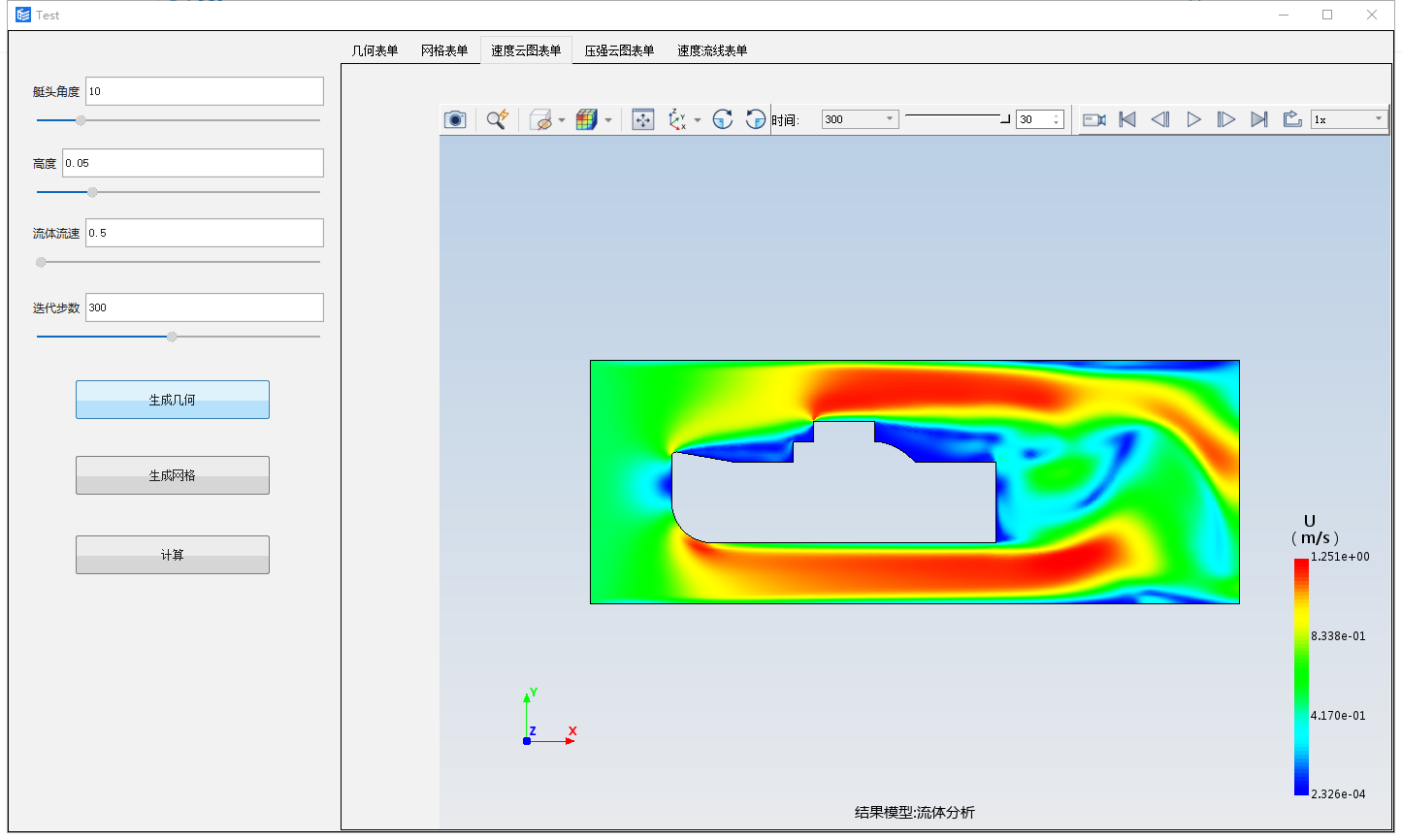This screenshot has height=840, width=1402.
Task: Increase the frame spinbox value with up arrow
Action: point(1058,115)
